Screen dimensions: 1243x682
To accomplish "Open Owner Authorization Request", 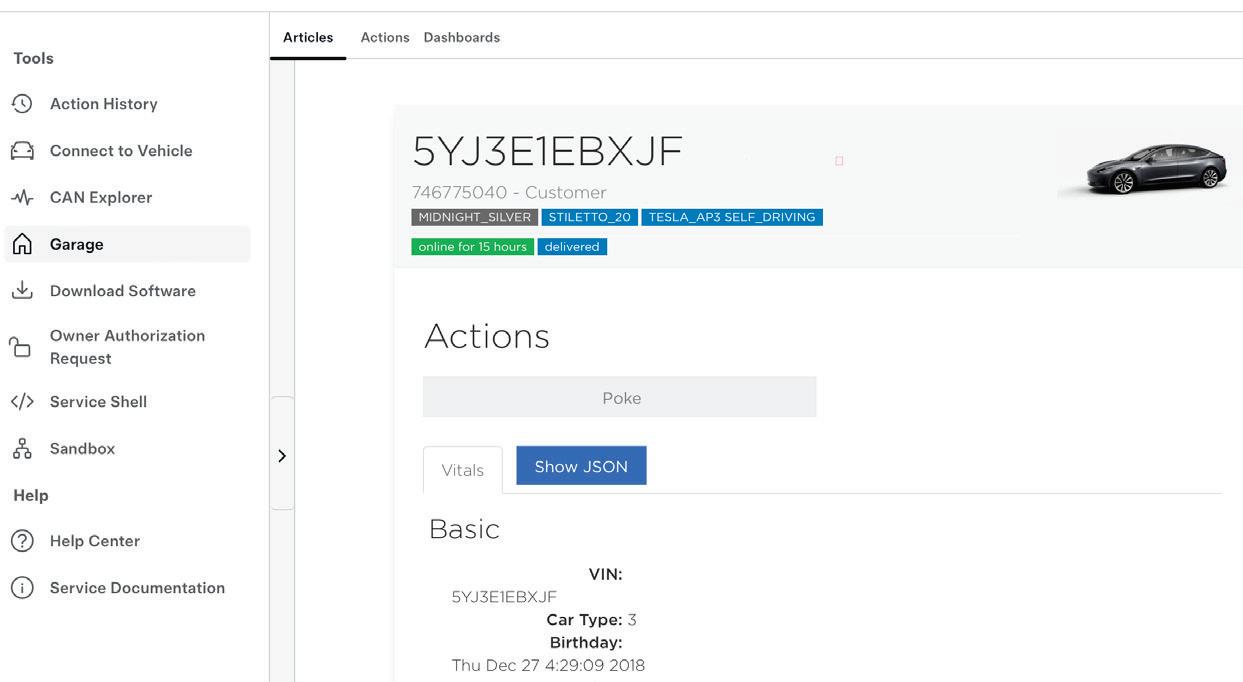I will (x=127, y=347).
